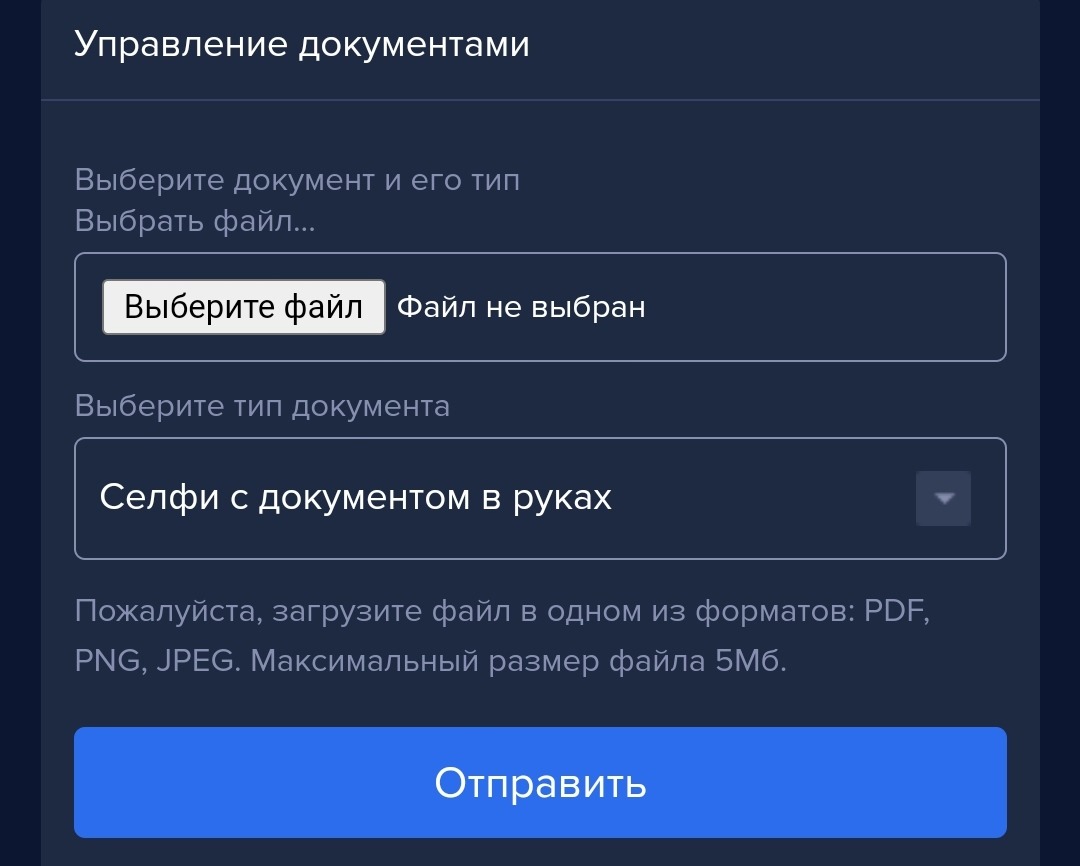Viewport: 1080px width, 866px height.
Task: Click the divider line below the page heading
Action: 540,100
